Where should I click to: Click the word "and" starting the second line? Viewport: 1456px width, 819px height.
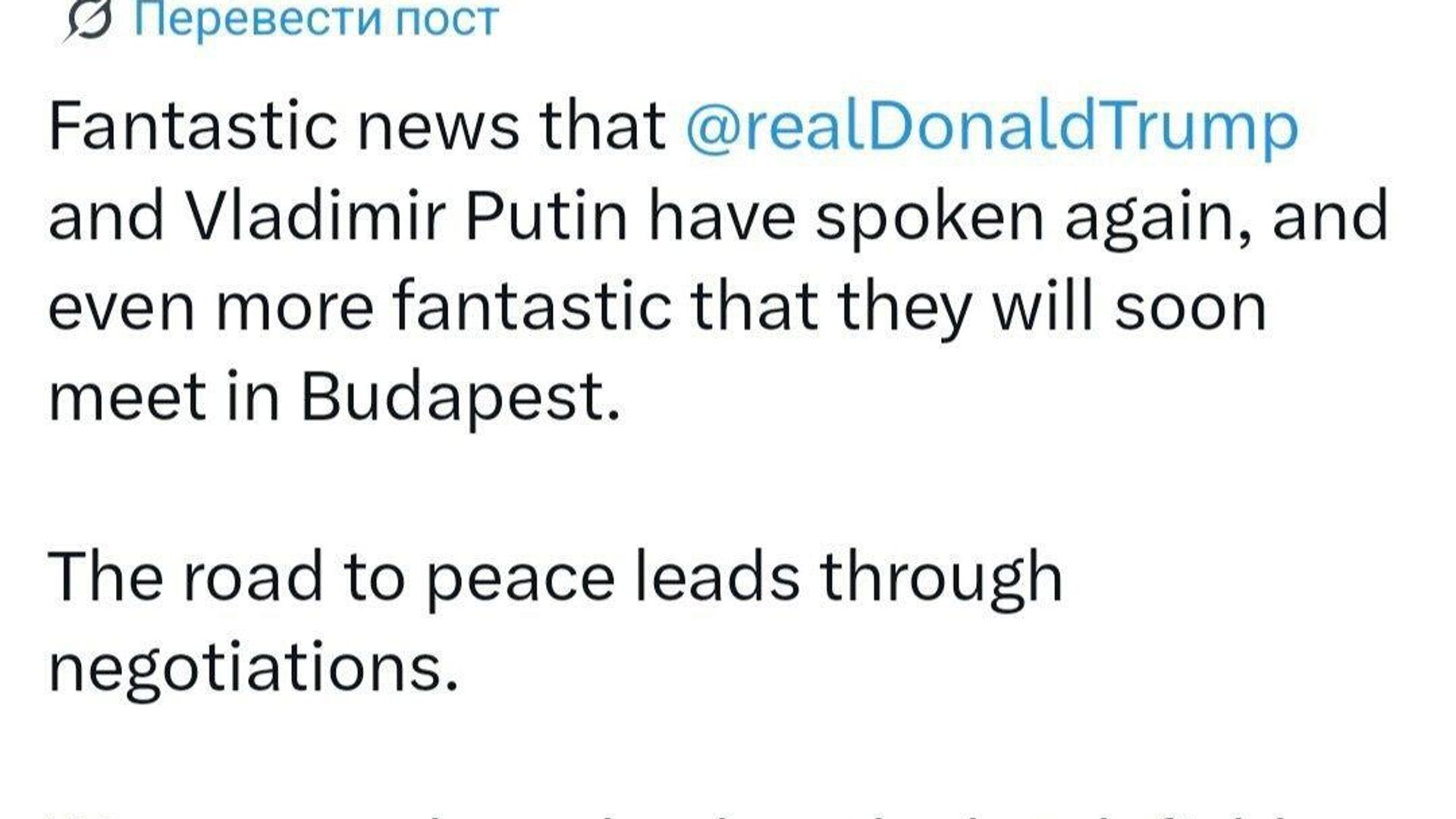tap(106, 218)
